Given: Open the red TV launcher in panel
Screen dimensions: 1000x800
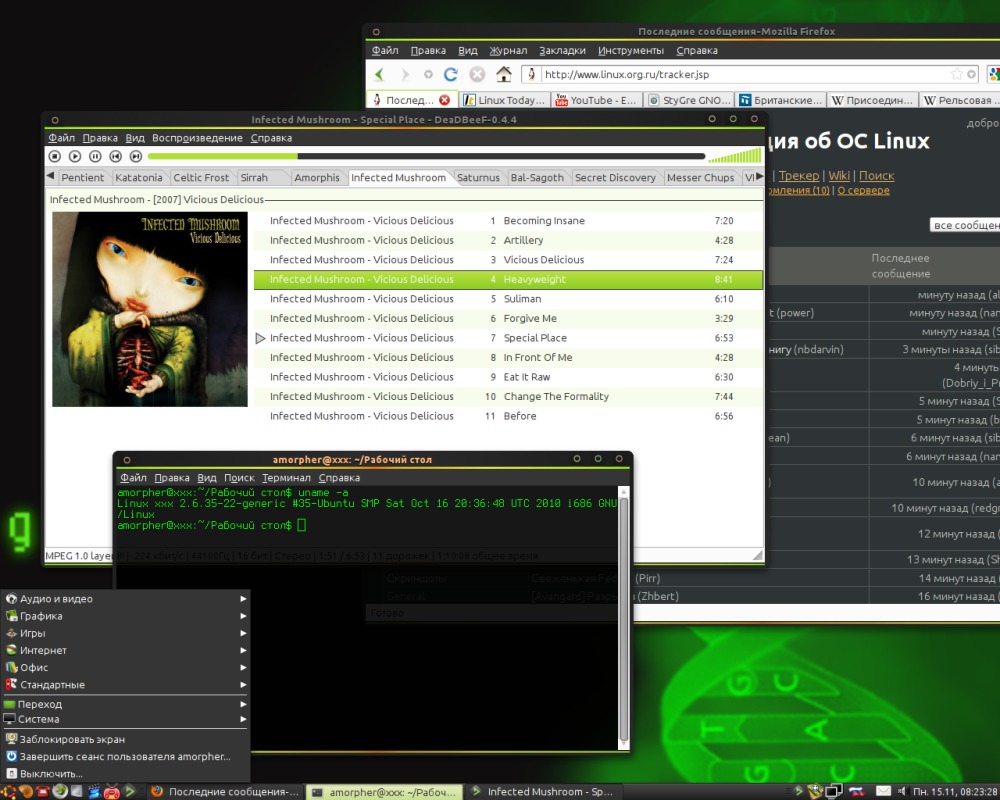Looking at the screenshot, I should coord(112,792).
